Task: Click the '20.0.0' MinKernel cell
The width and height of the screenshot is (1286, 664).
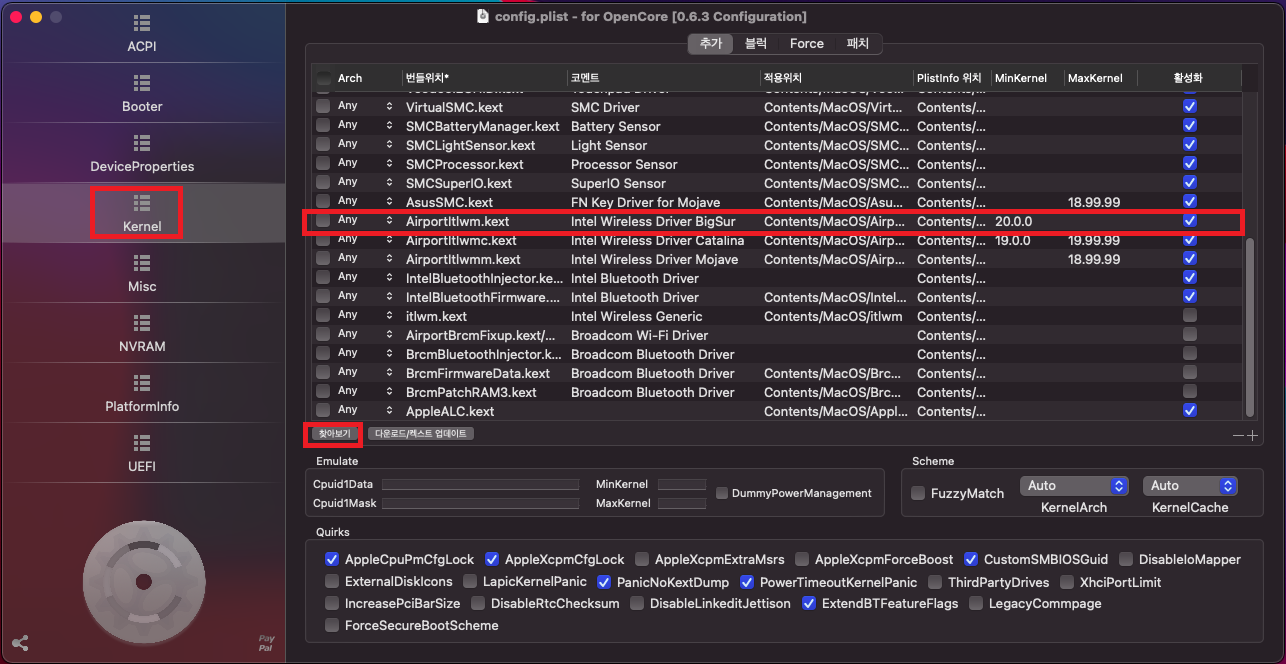Action: [1014, 221]
